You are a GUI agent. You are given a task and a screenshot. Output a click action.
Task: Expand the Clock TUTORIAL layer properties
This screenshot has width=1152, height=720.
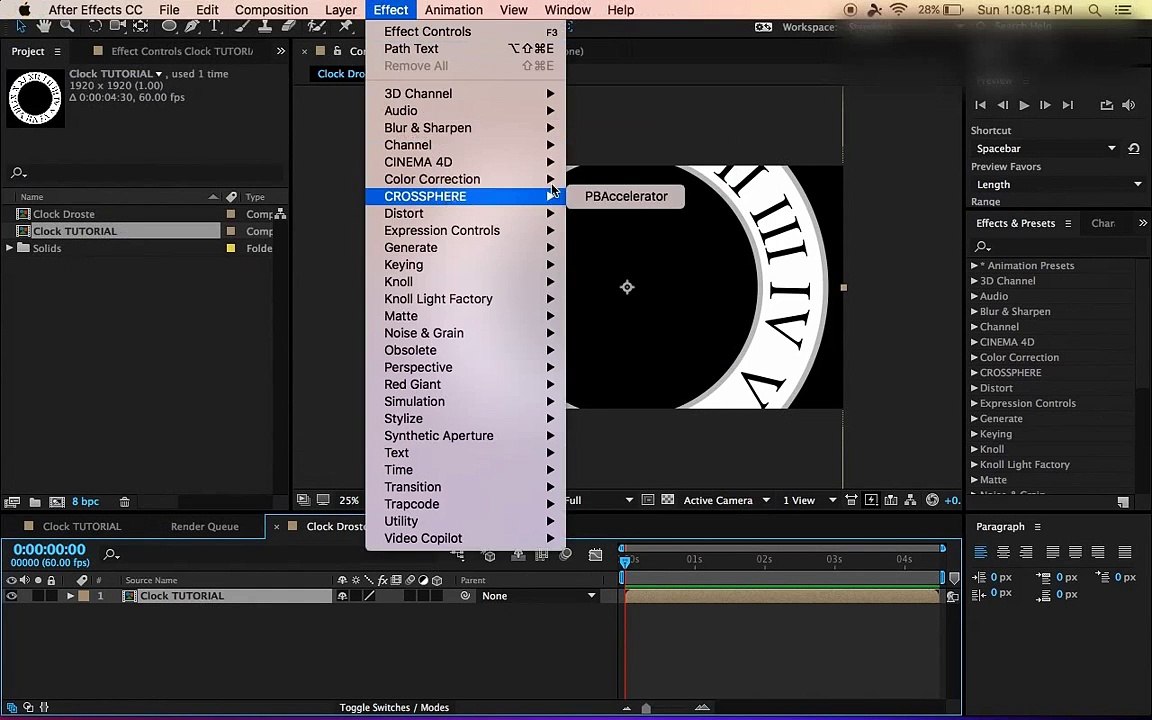(x=71, y=596)
